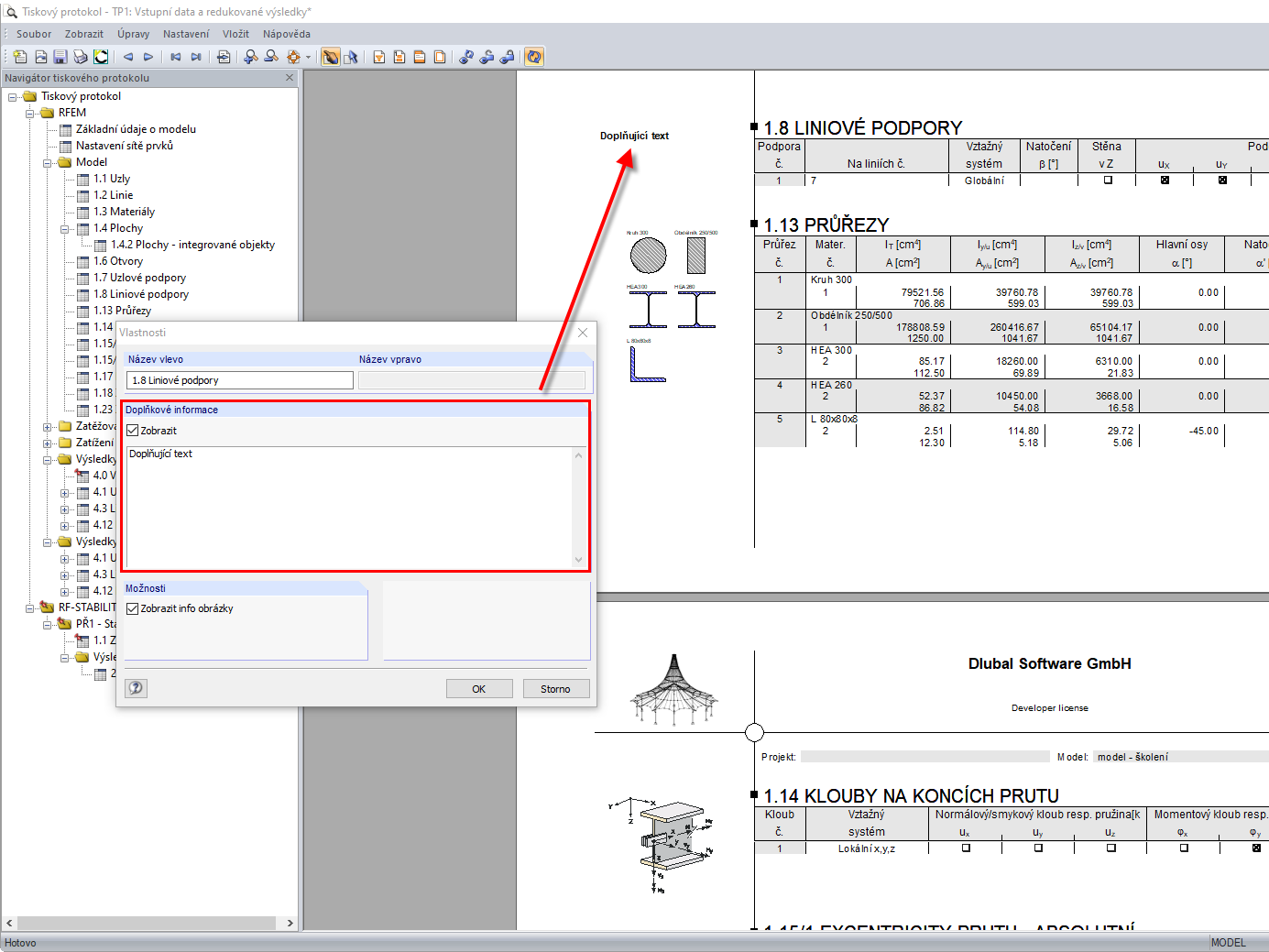
Task: Open the Nápověda menu
Action: coord(287,34)
